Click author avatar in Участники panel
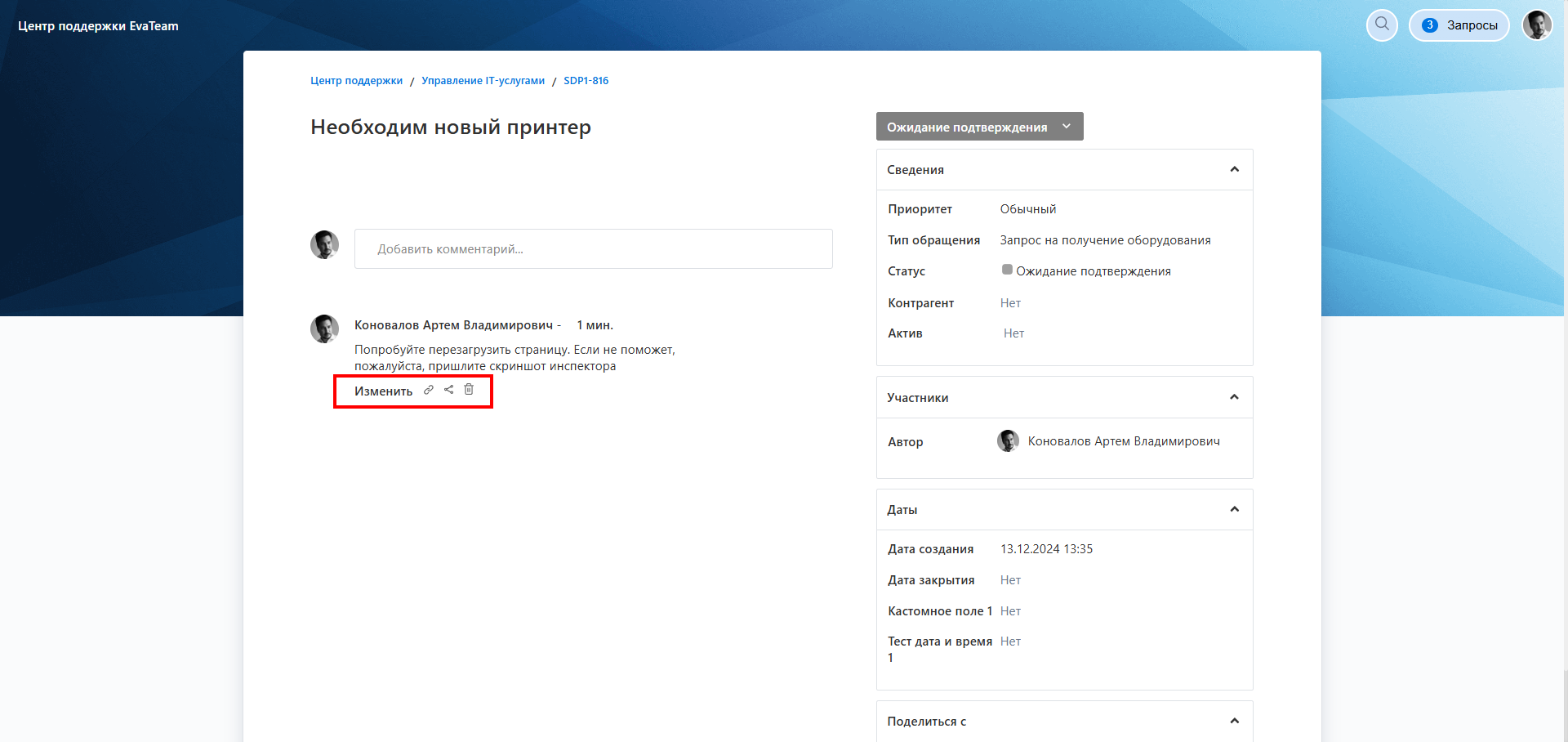This screenshot has width=1568, height=742. point(1008,441)
